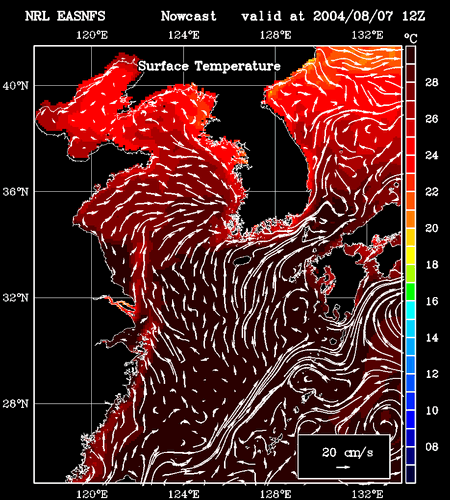
Task: Click the Surface Temperature title text
Action: [209, 66]
